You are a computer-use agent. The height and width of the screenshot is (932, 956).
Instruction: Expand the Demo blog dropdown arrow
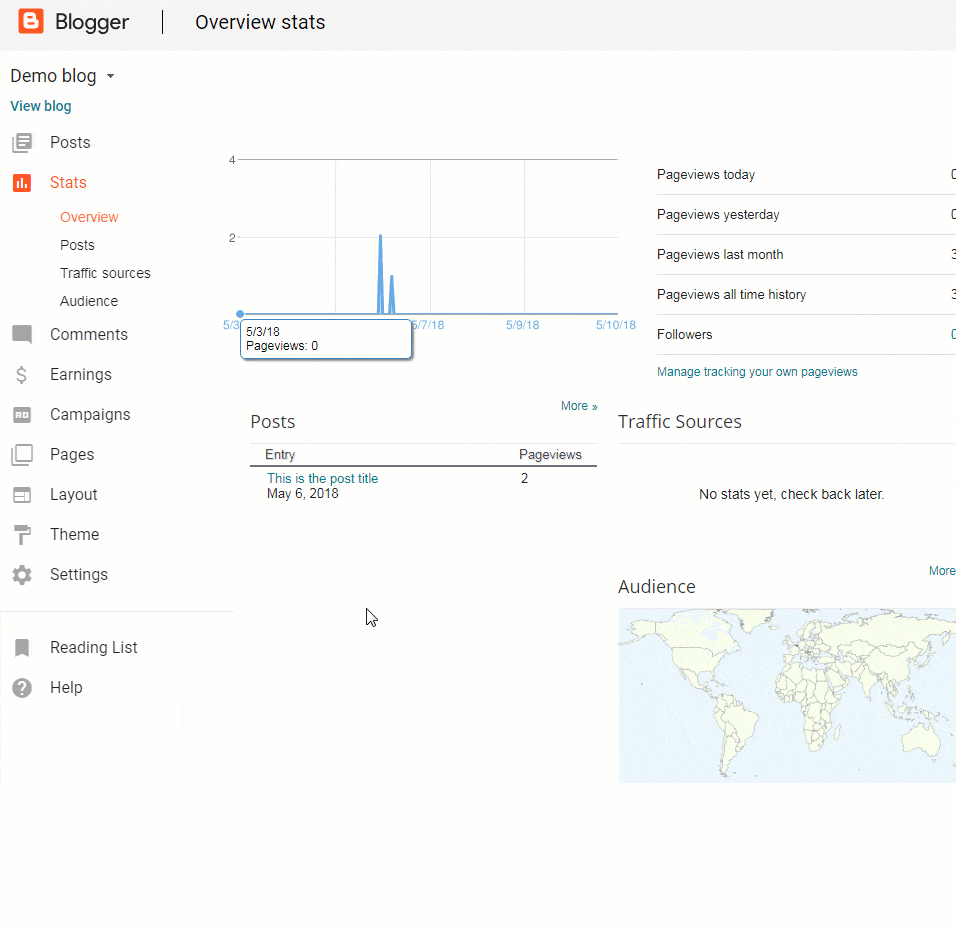tap(110, 77)
